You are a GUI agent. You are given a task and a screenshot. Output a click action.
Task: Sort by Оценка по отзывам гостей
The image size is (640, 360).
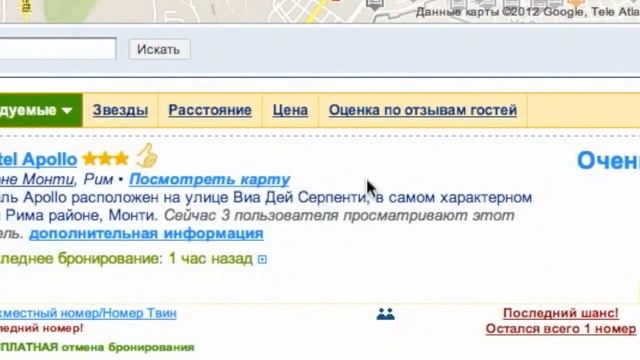(x=423, y=110)
